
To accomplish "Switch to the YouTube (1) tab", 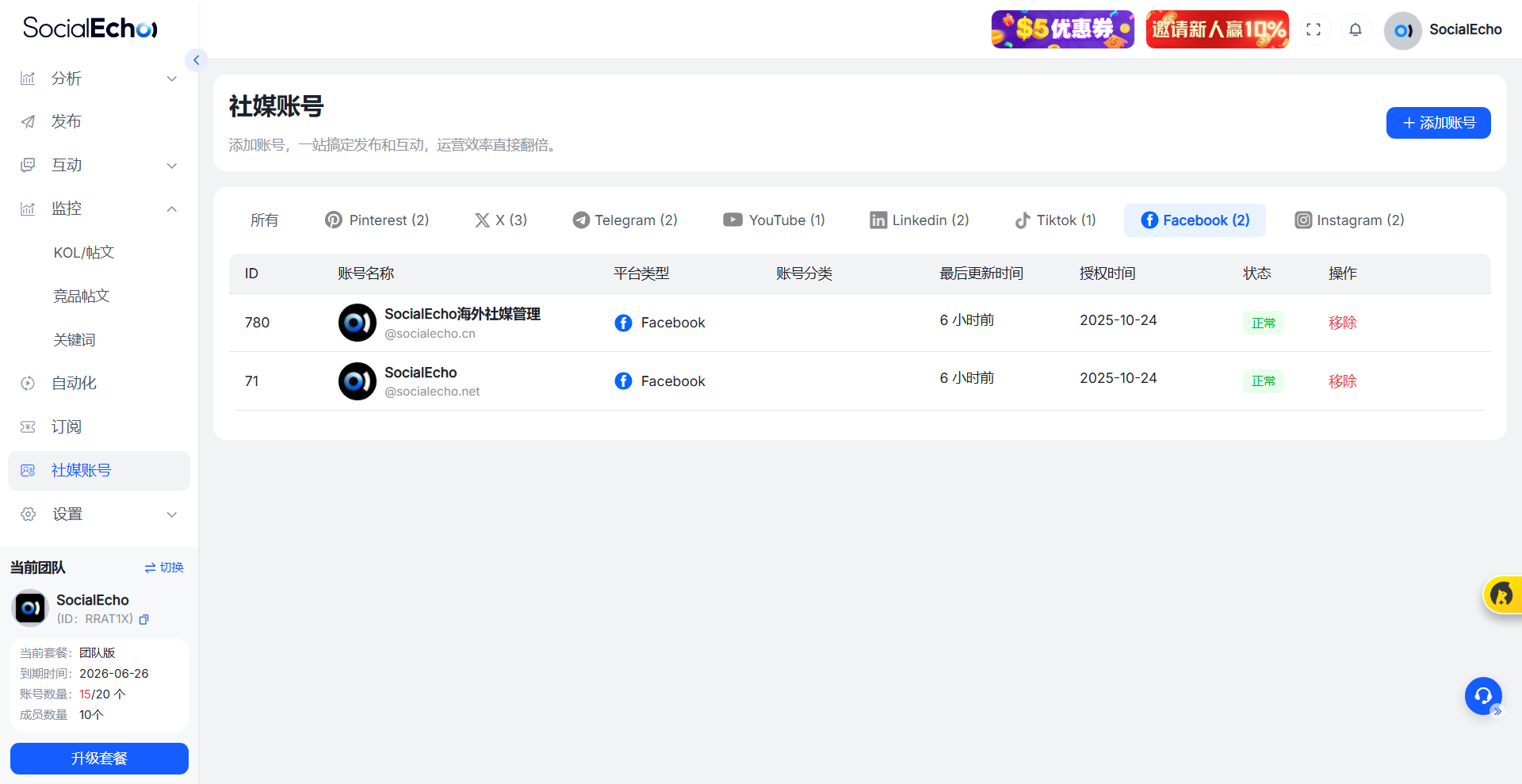I will [x=774, y=220].
